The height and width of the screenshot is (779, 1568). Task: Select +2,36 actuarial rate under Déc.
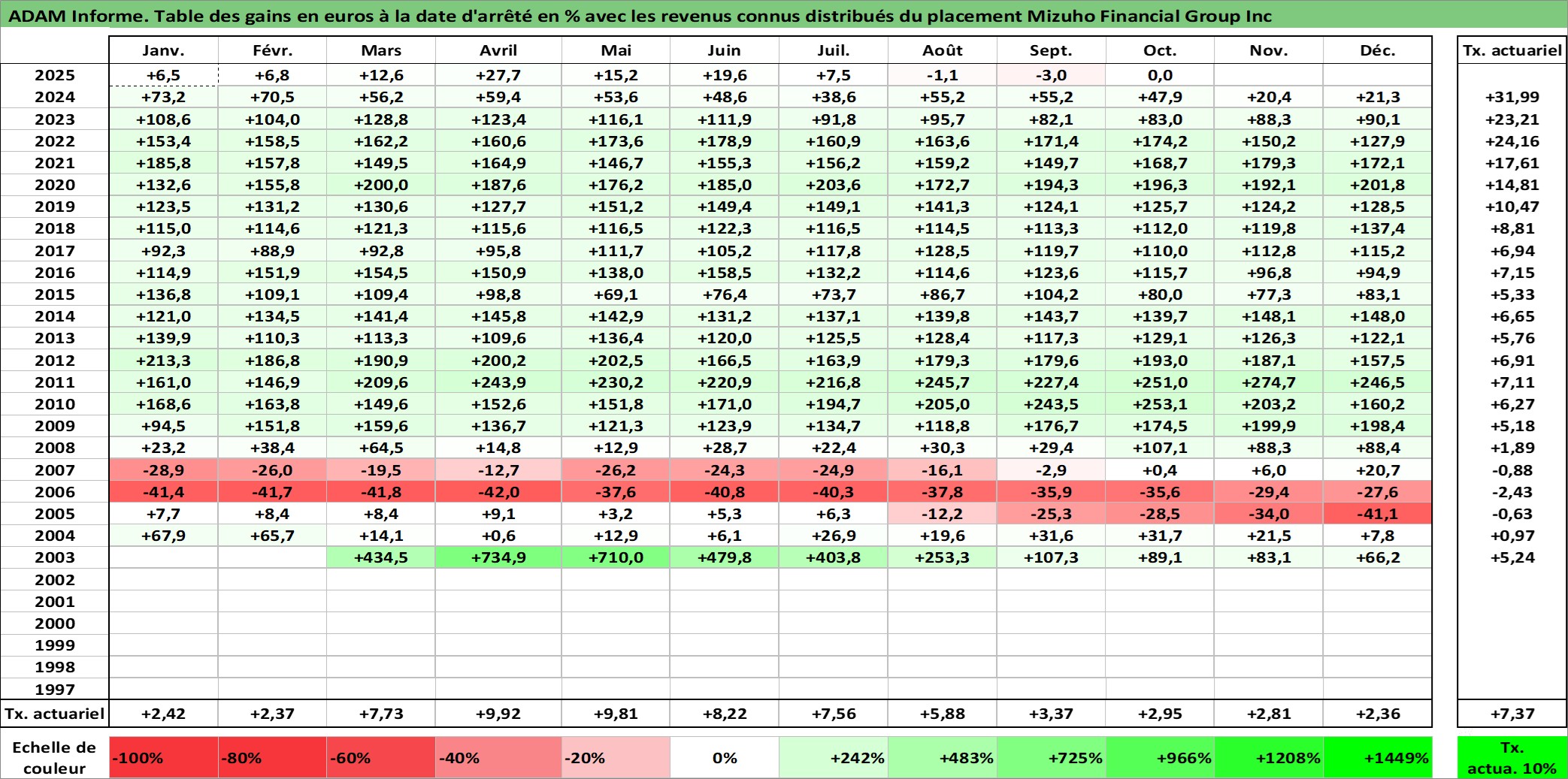click(x=1378, y=714)
